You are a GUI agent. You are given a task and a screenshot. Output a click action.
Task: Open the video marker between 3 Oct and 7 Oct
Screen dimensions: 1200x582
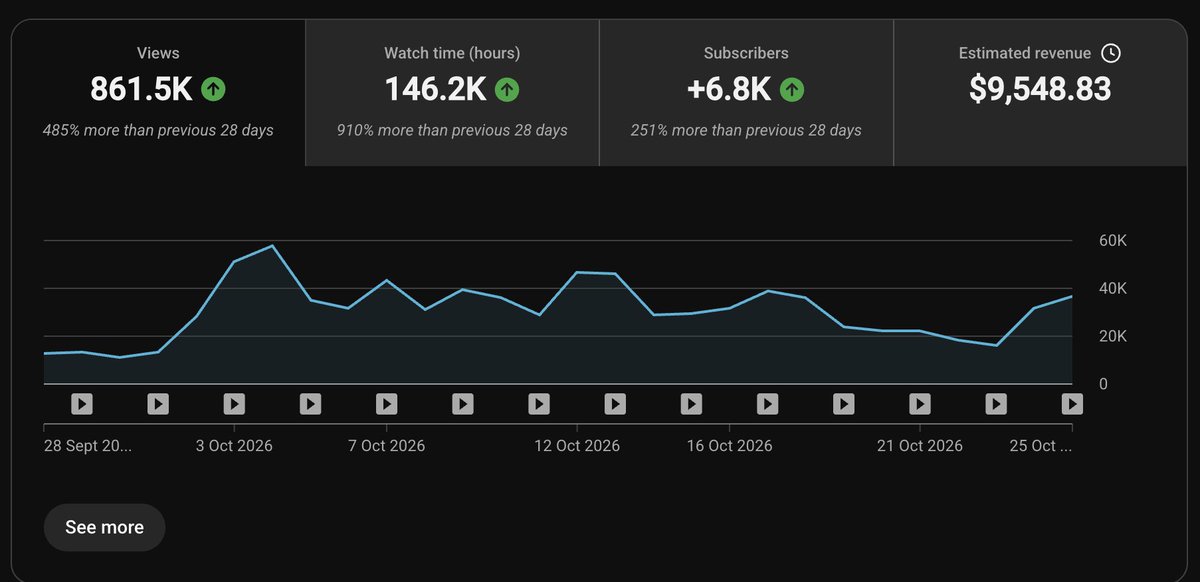click(310, 404)
